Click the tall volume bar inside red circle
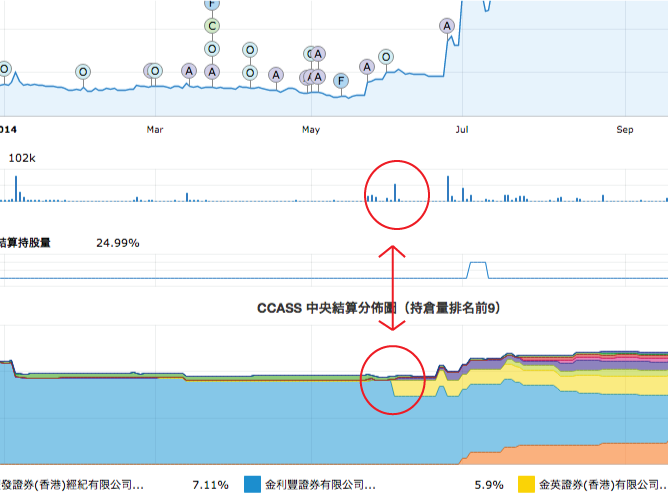 coord(395,192)
